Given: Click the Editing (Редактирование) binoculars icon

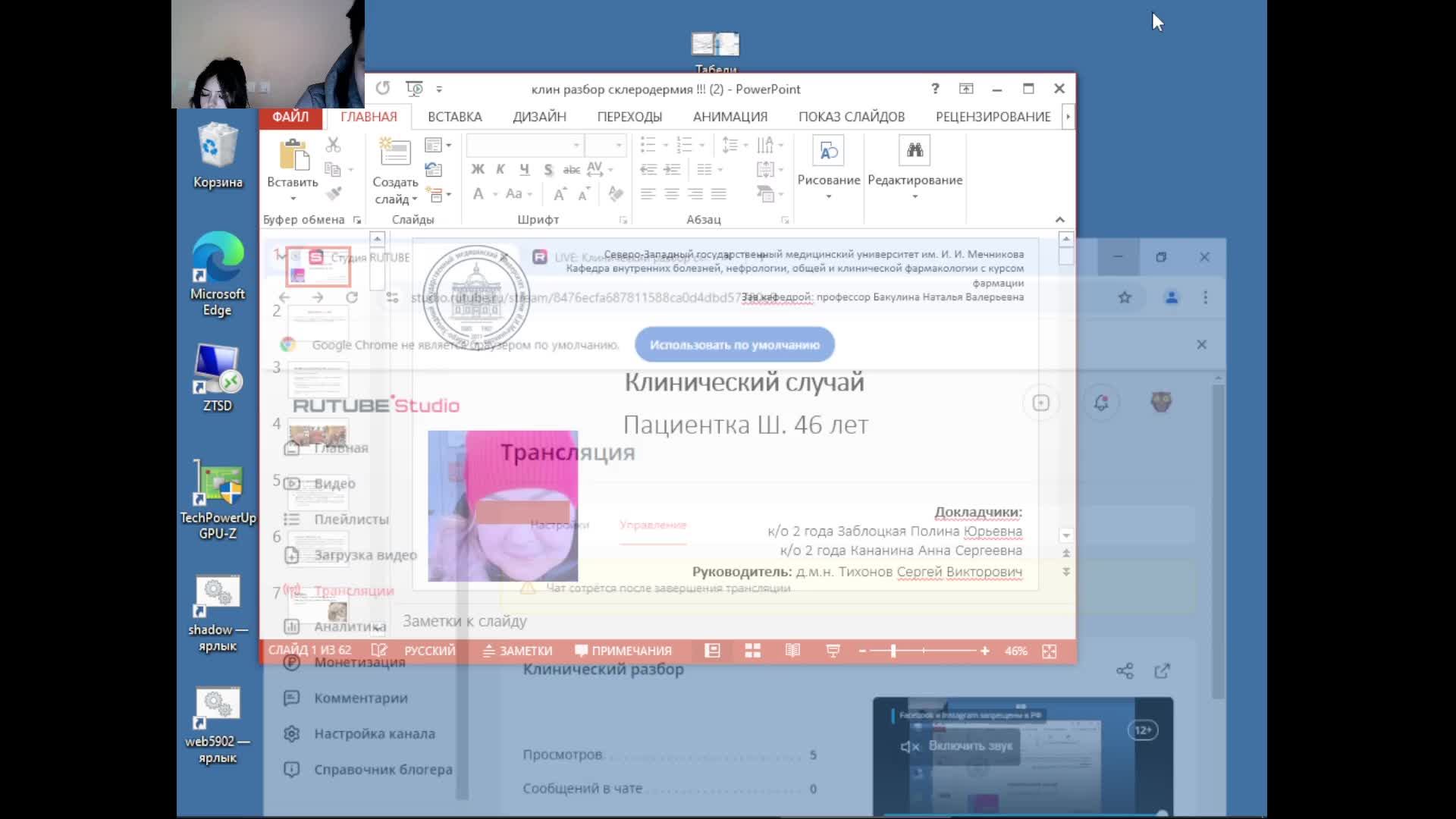Looking at the screenshot, I should point(915,151).
